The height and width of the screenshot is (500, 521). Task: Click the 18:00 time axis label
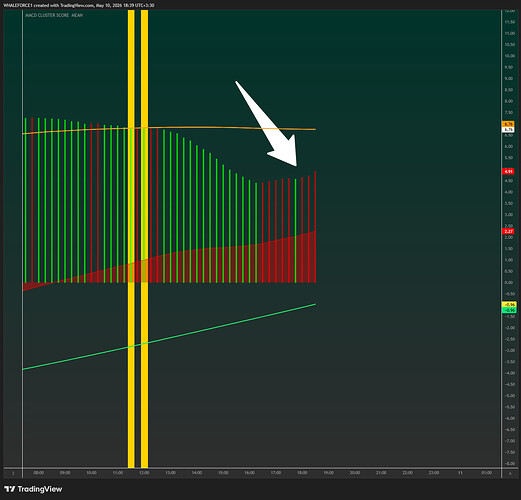[x=302, y=473]
